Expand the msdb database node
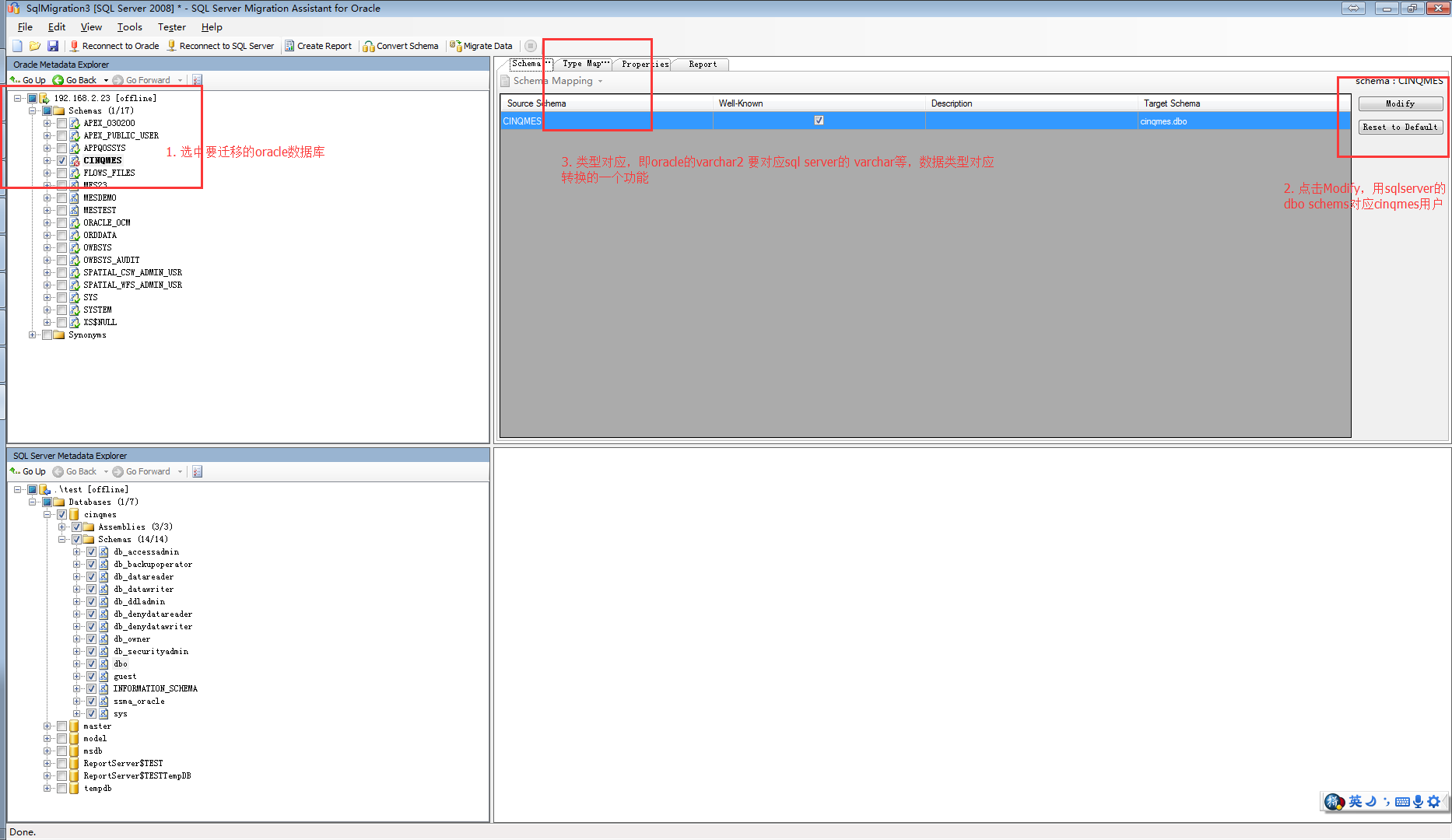Viewport: 1452px width, 840px height. click(x=47, y=751)
